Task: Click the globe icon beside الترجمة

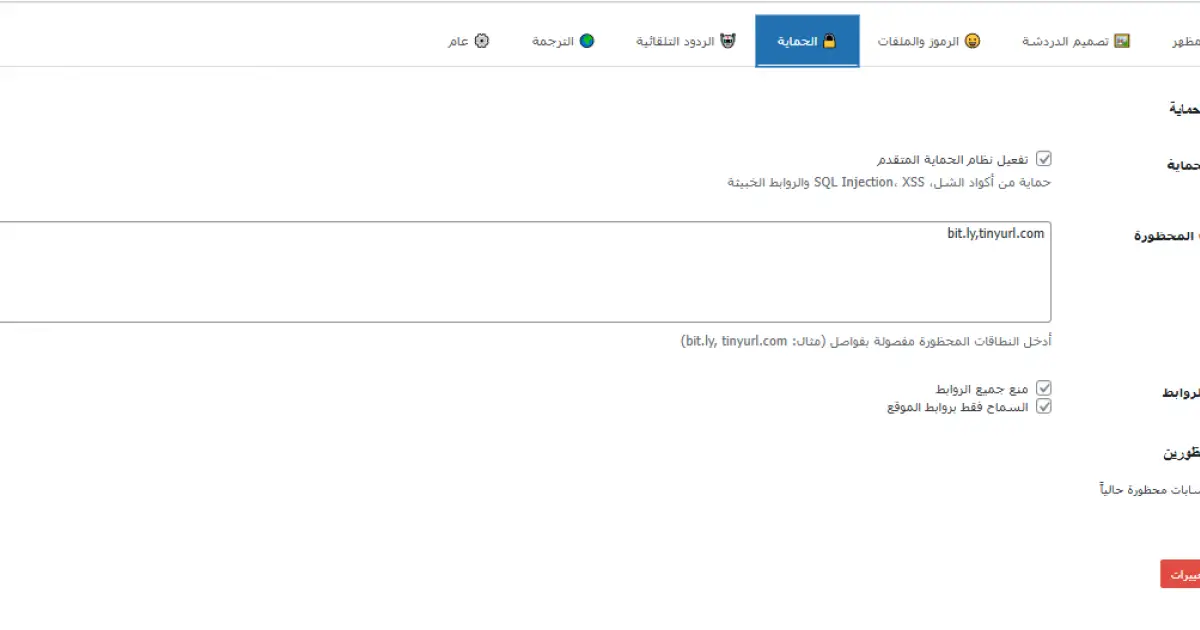Action: (x=587, y=41)
